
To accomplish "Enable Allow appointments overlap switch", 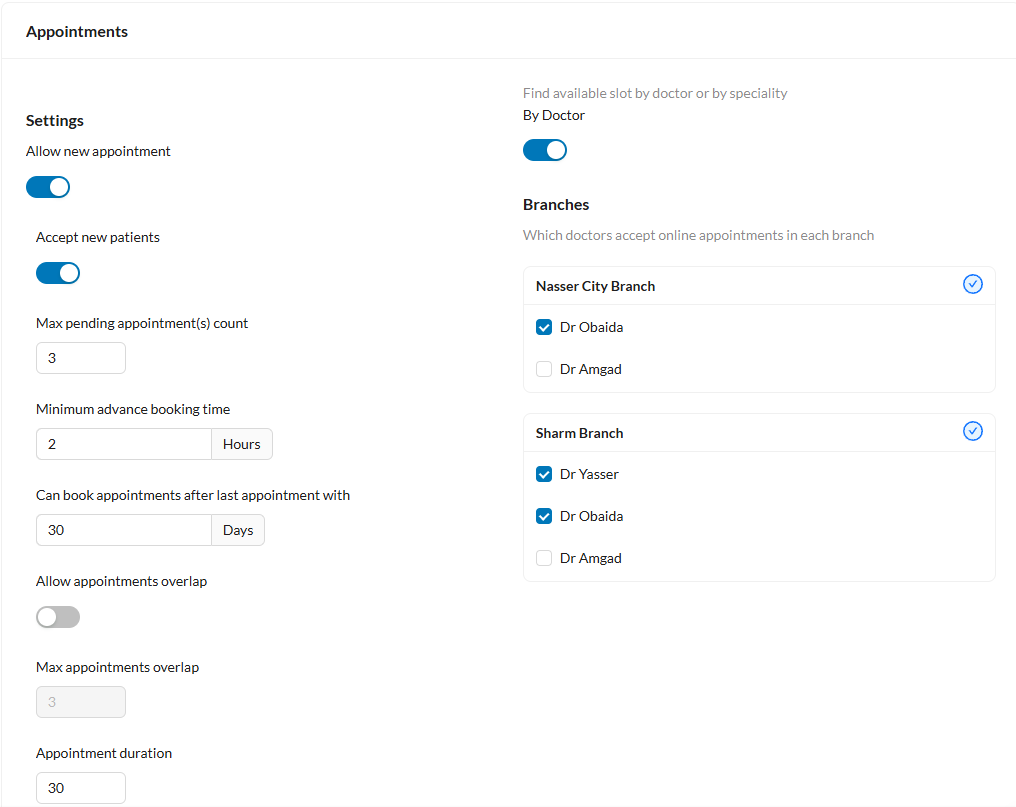I will coord(58,617).
